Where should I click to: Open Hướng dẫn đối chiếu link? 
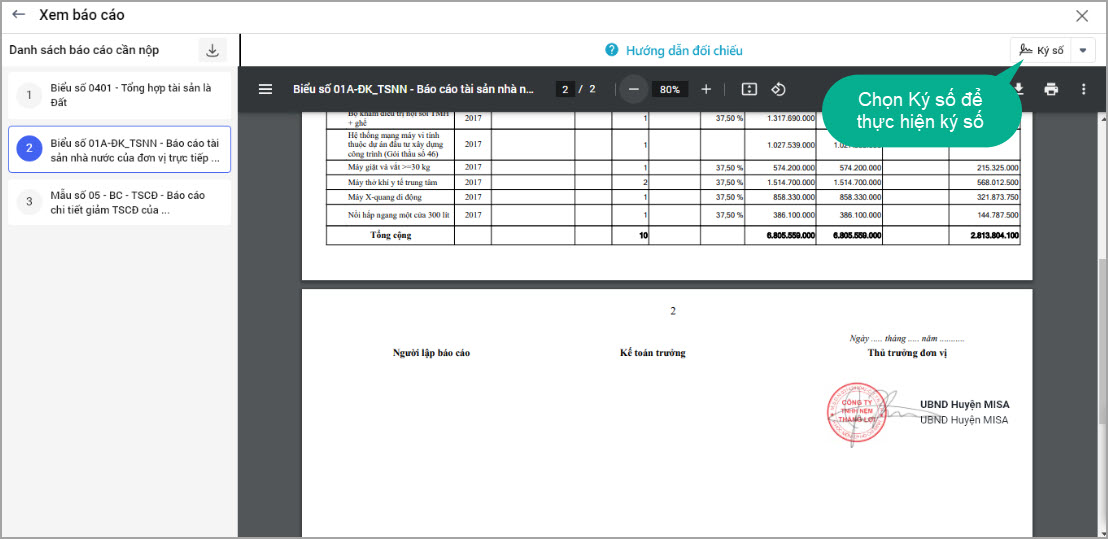click(x=684, y=51)
